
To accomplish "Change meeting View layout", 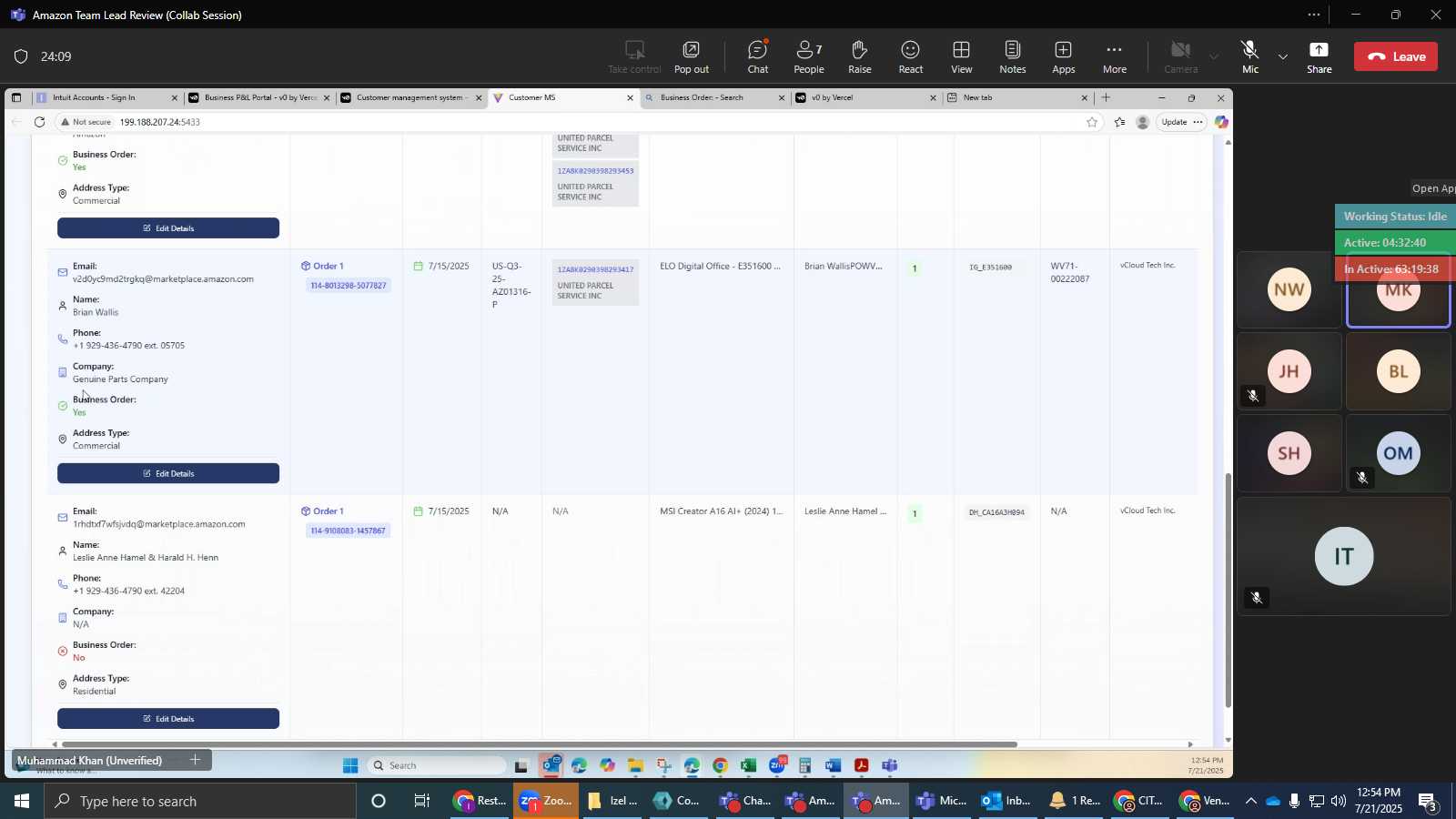I will click(x=961, y=56).
